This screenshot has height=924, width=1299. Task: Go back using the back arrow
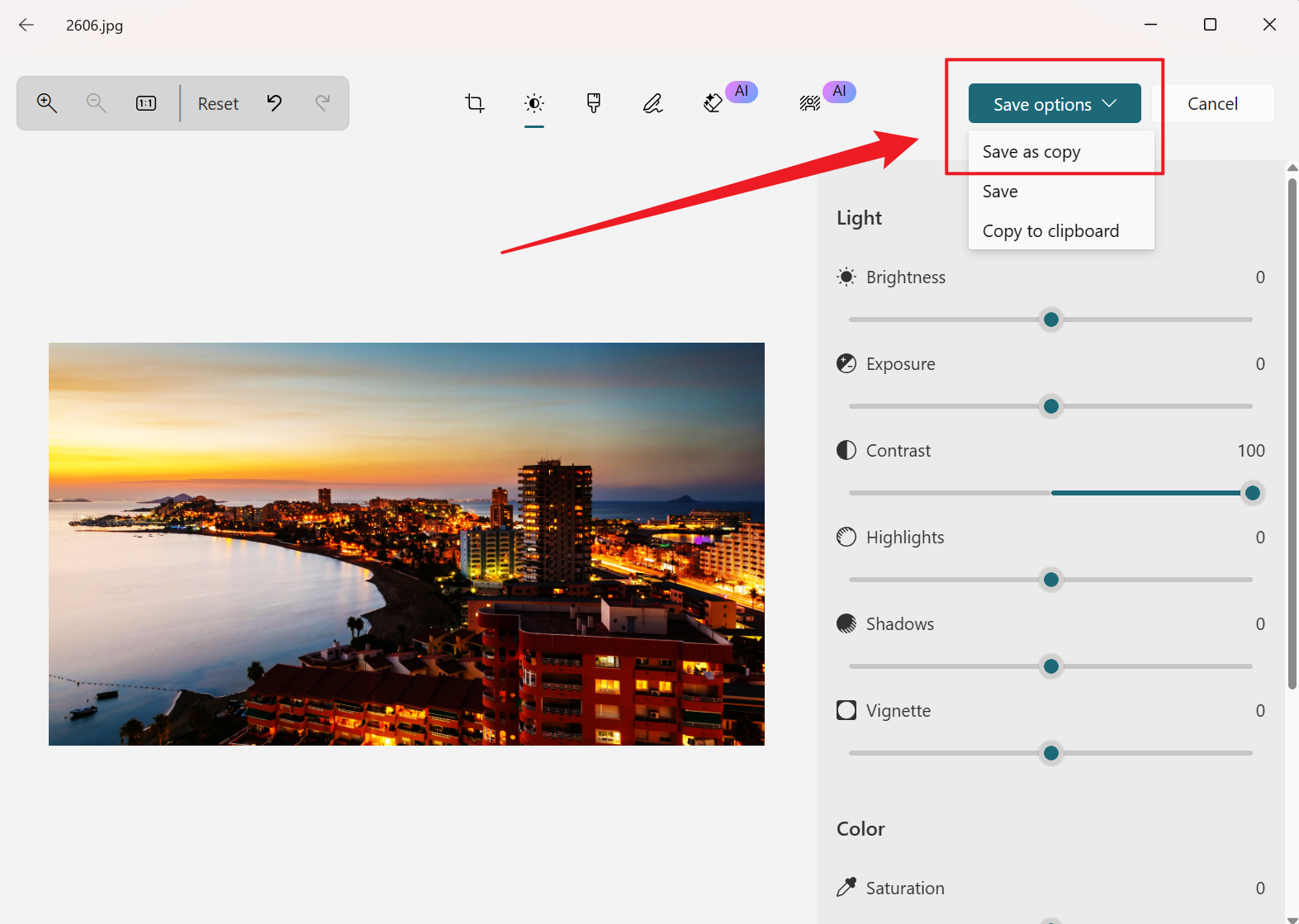[x=26, y=25]
